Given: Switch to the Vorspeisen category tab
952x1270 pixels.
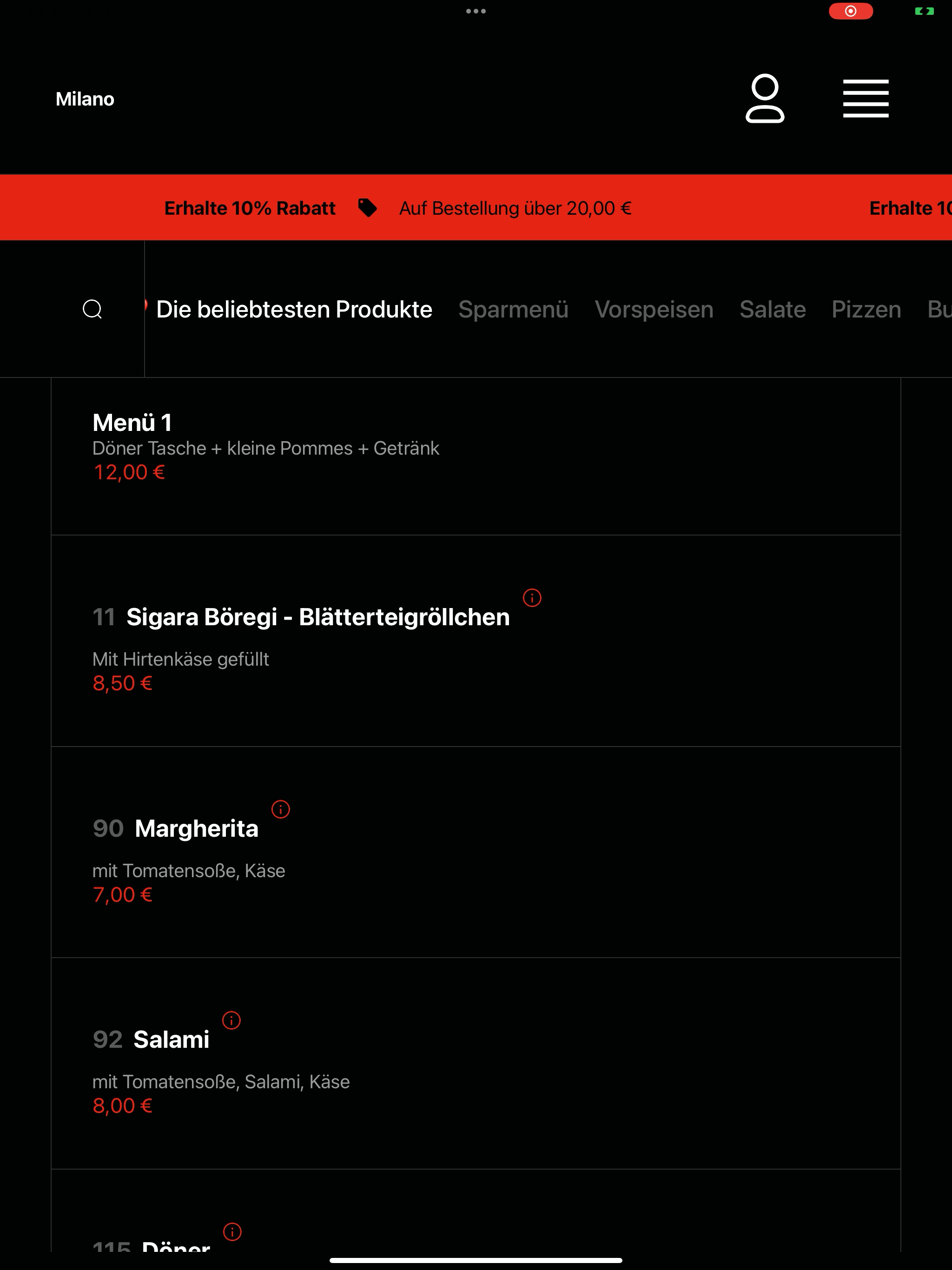Looking at the screenshot, I should click(654, 310).
